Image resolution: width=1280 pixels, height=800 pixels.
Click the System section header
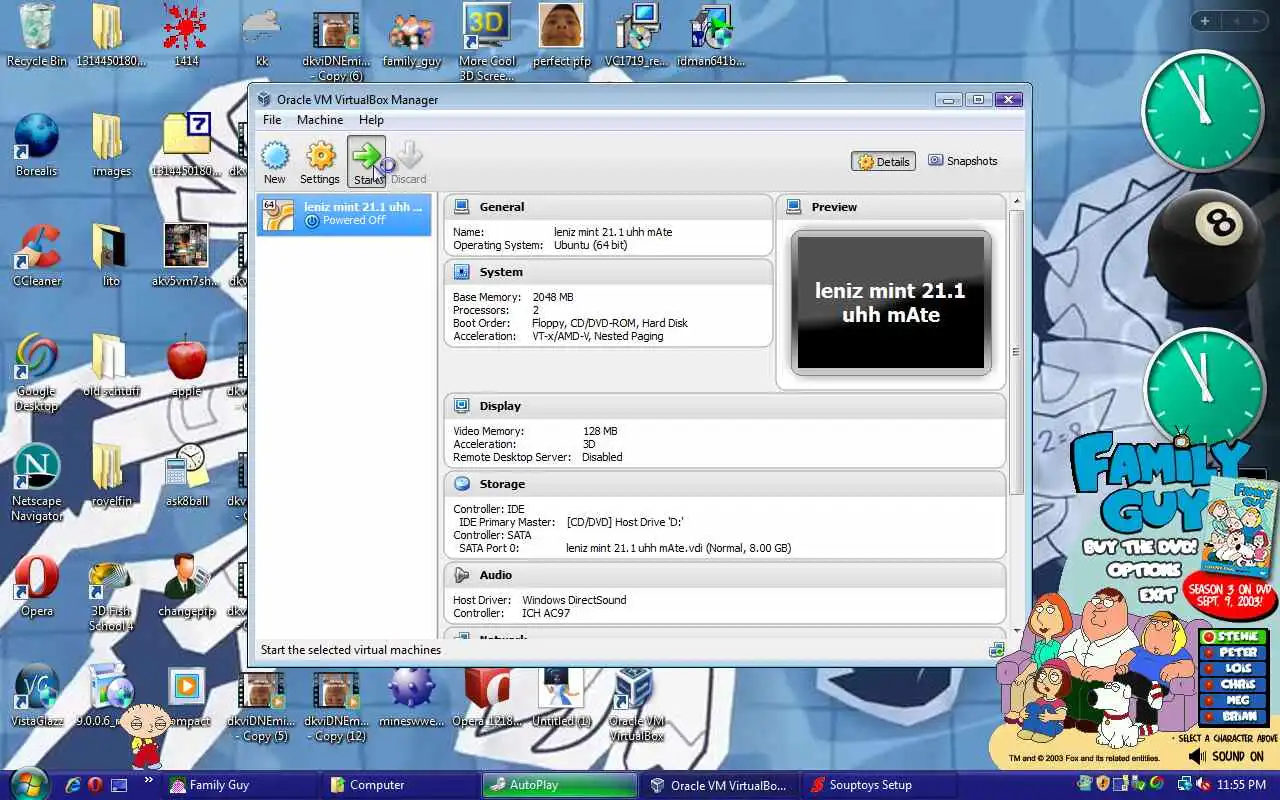coord(608,272)
